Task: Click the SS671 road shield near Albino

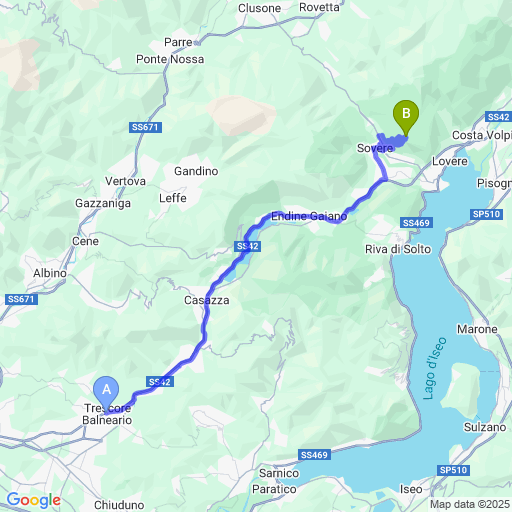Action: coord(21,299)
